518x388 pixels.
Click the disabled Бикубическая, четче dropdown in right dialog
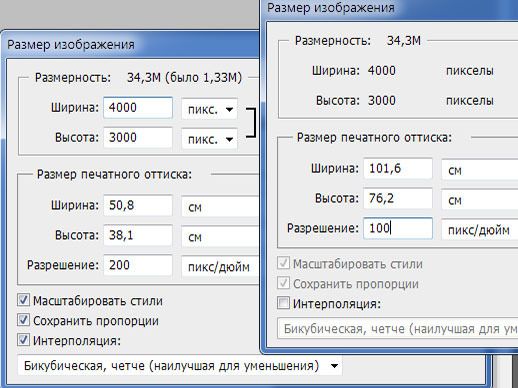398,329
